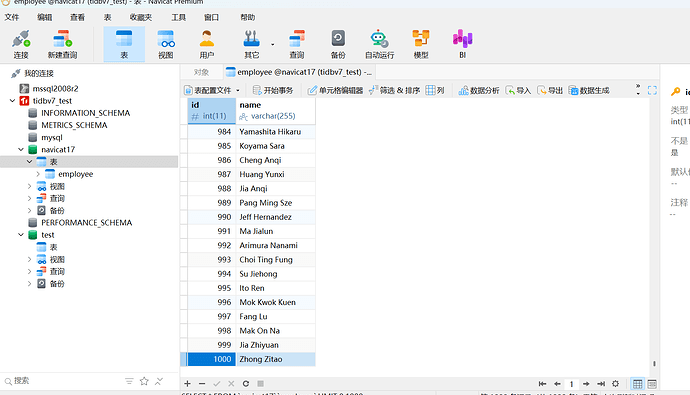Open Table Profile (表配置文件) dropdown
690x395 pixels.
click(x=212, y=90)
